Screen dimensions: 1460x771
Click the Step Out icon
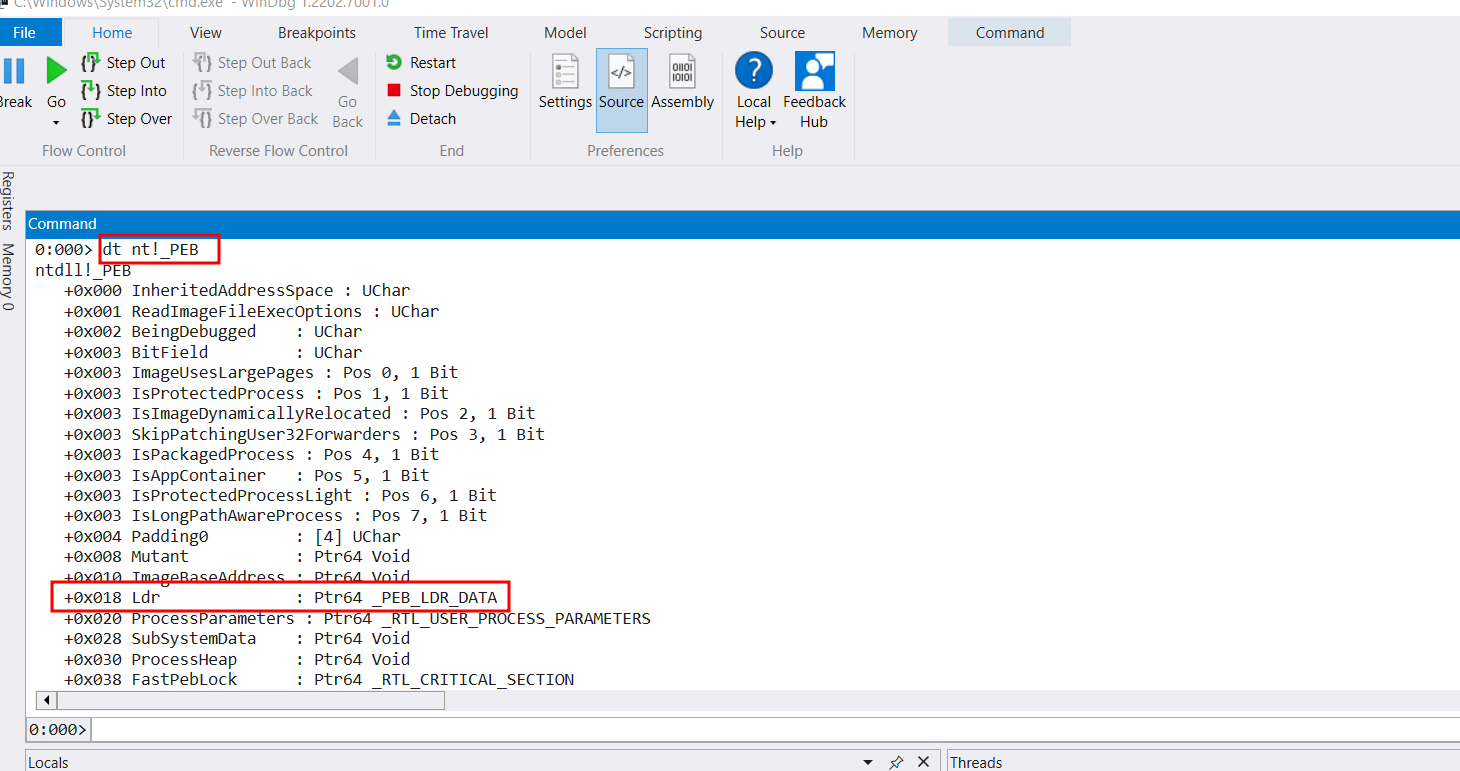click(x=91, y=63)
